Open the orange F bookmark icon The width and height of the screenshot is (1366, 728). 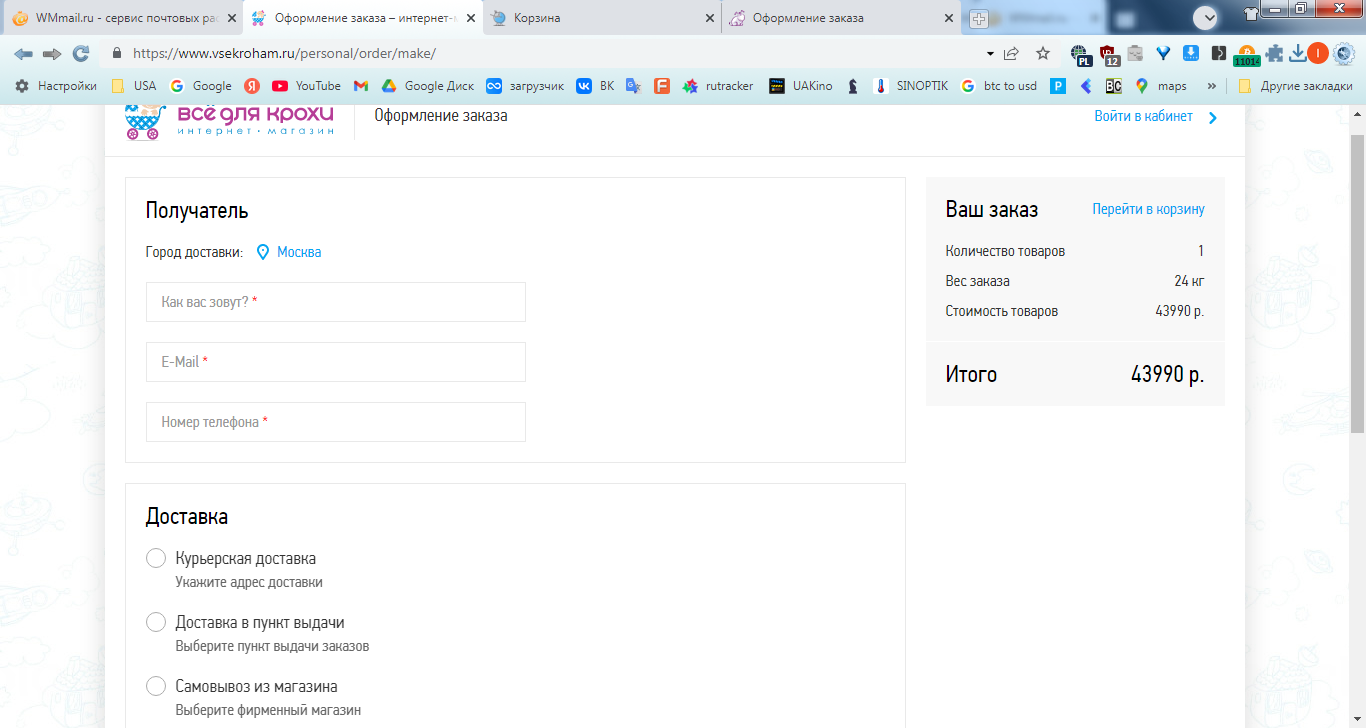pyautogui.click(x=661, y=86)
